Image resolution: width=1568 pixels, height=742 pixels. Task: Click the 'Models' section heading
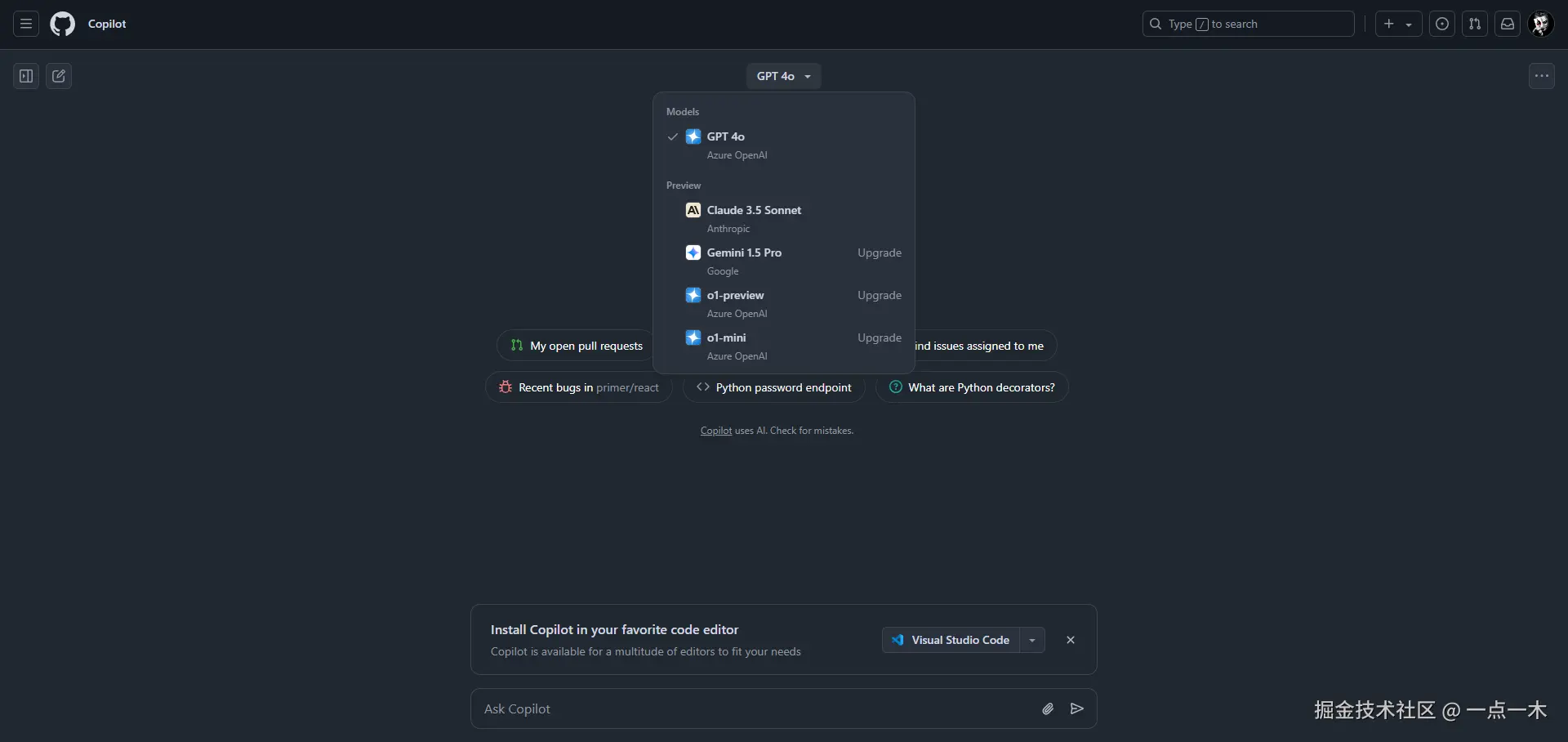click(683, 112)
